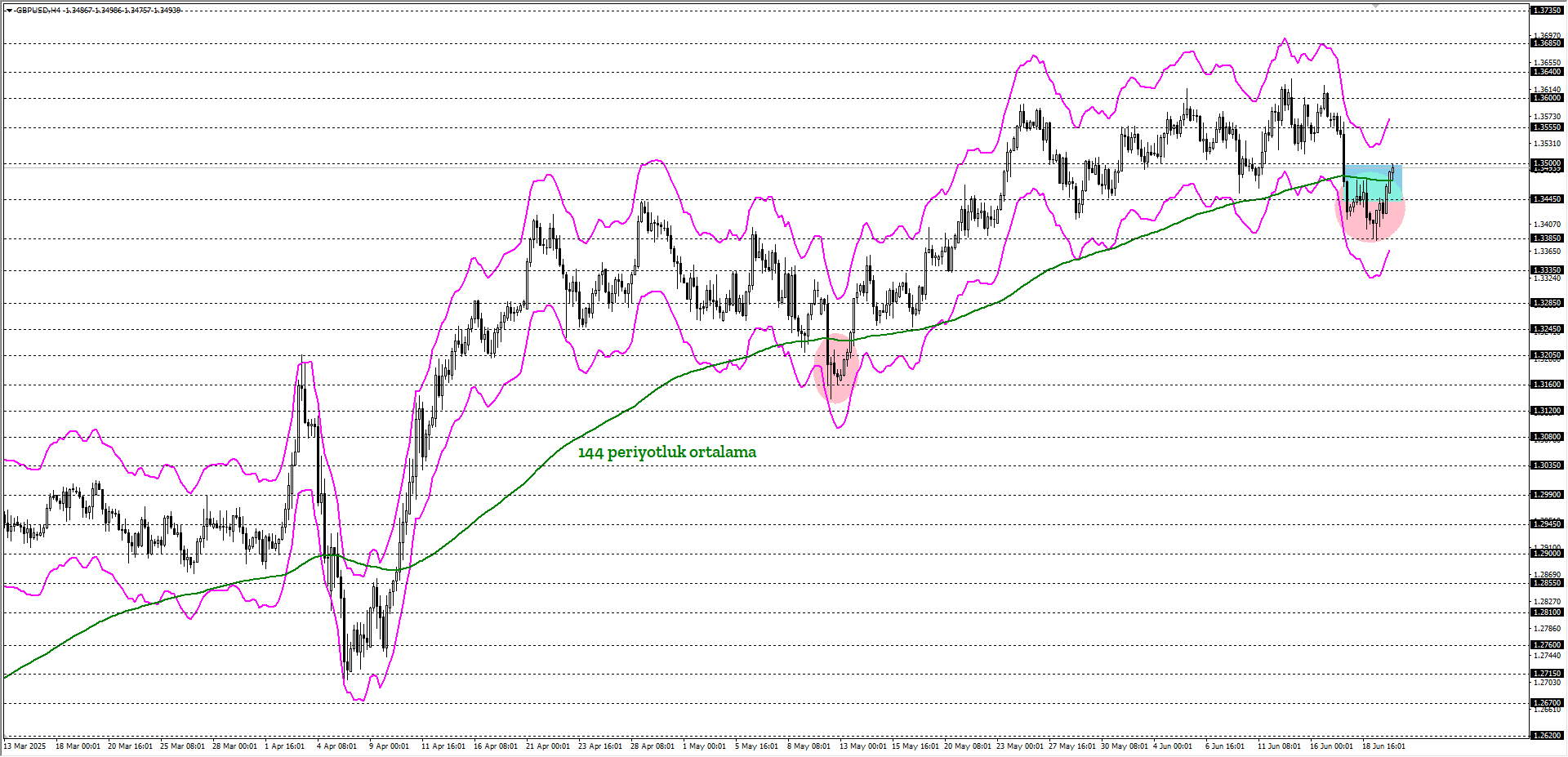Click the '25 Mar 08:01' time label
The height and width of the screenshot is (757, 1568).
point(182,746)
